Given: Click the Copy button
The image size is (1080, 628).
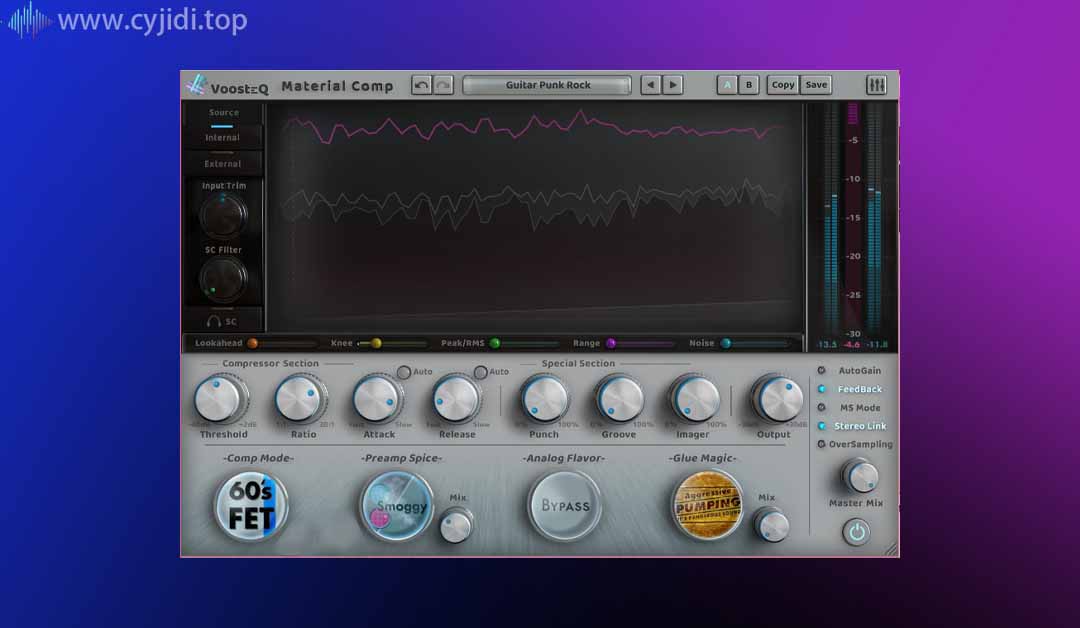Looking at the screenshot, I should [782, 85].
